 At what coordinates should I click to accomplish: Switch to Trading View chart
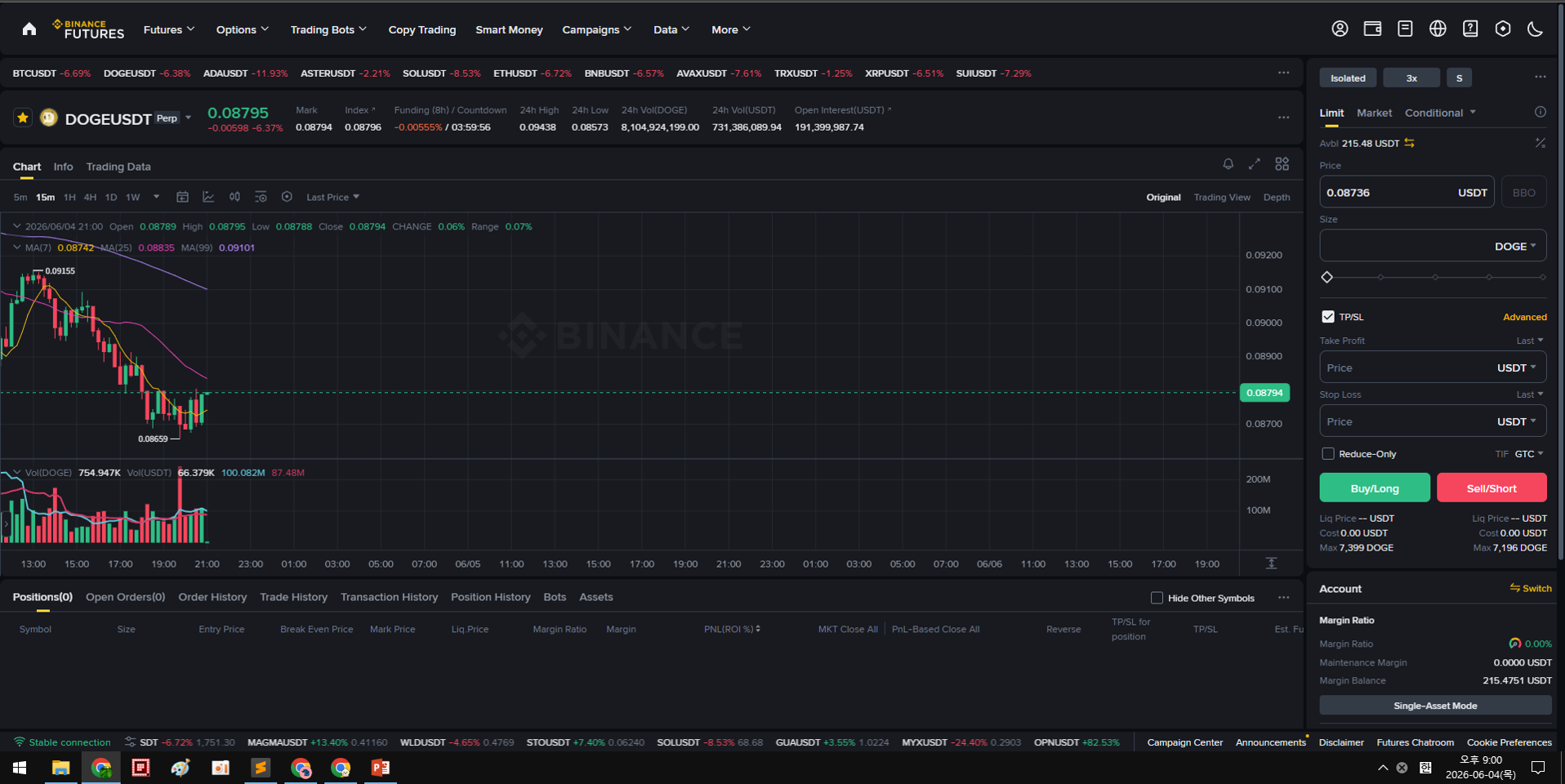point(1222,198)
